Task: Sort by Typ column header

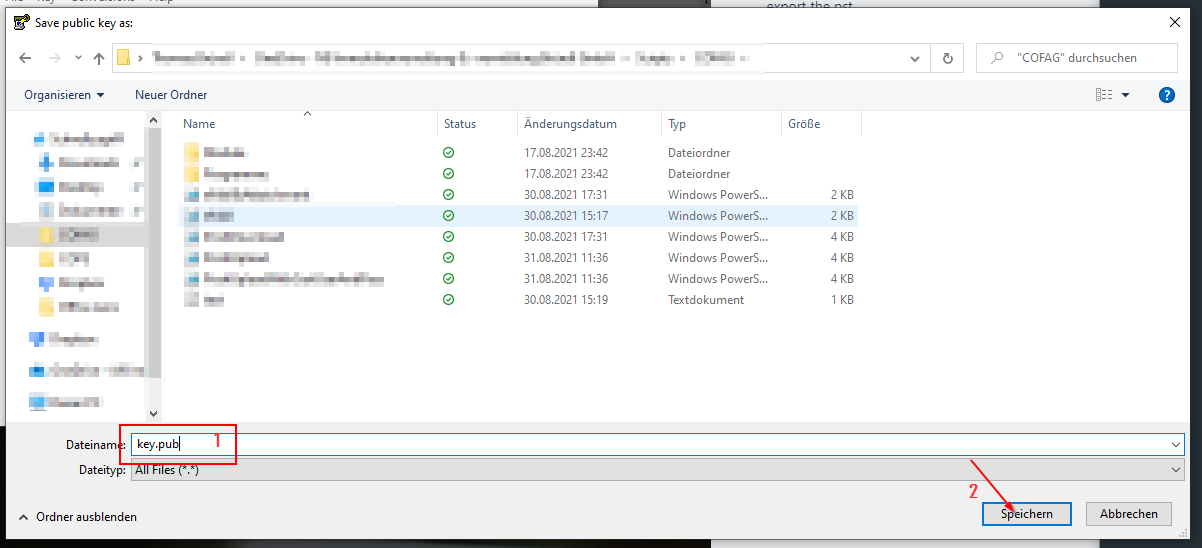Action: [721, 124]
